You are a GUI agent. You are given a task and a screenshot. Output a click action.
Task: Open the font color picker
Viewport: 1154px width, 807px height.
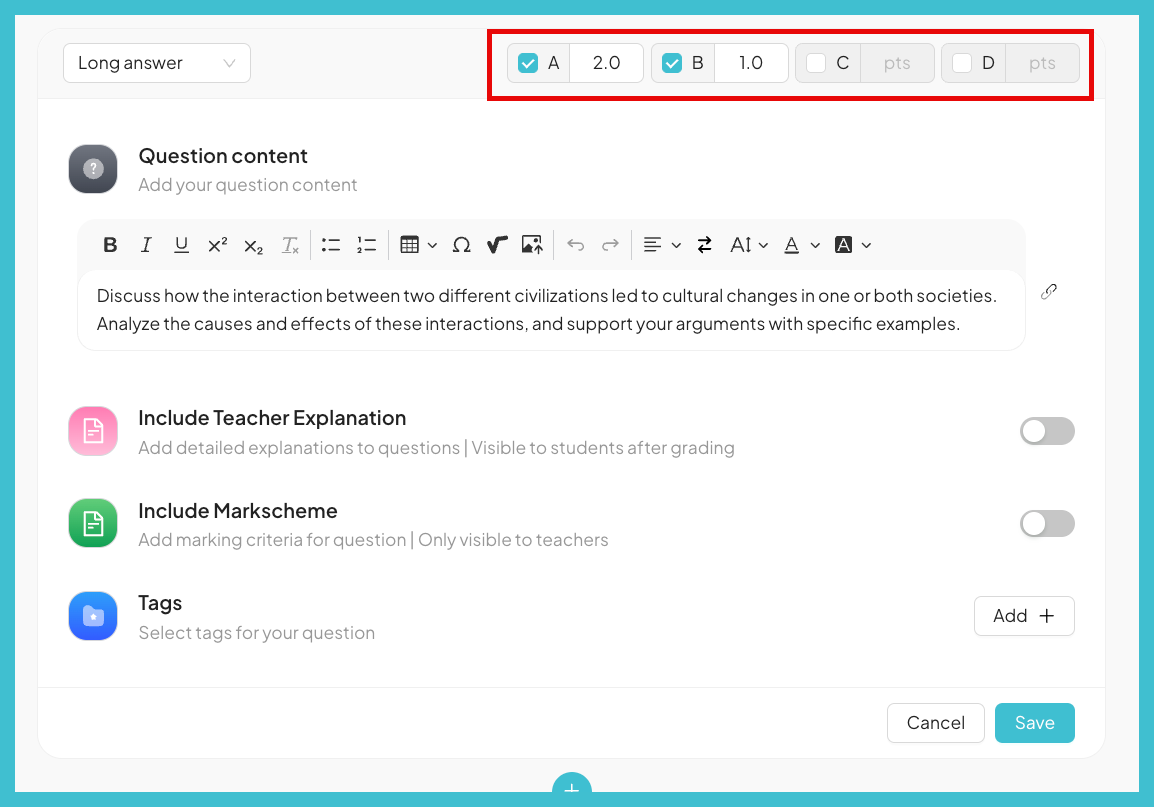pyautogui.click(x=801, y=245)
